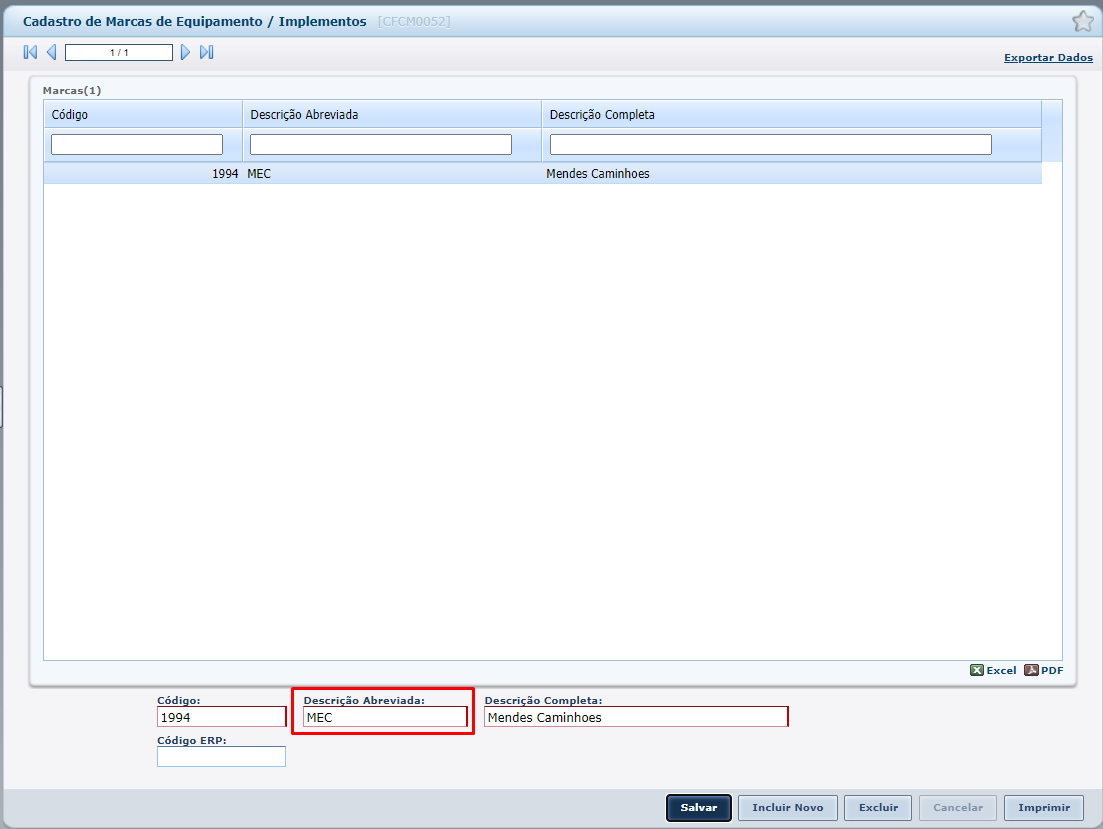Click the Cancelar button

[x=958, y=808]
